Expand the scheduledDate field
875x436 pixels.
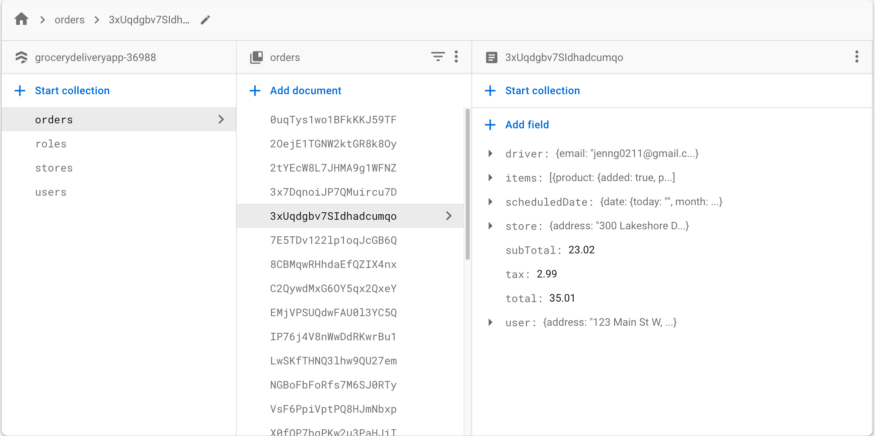(491, 202)
